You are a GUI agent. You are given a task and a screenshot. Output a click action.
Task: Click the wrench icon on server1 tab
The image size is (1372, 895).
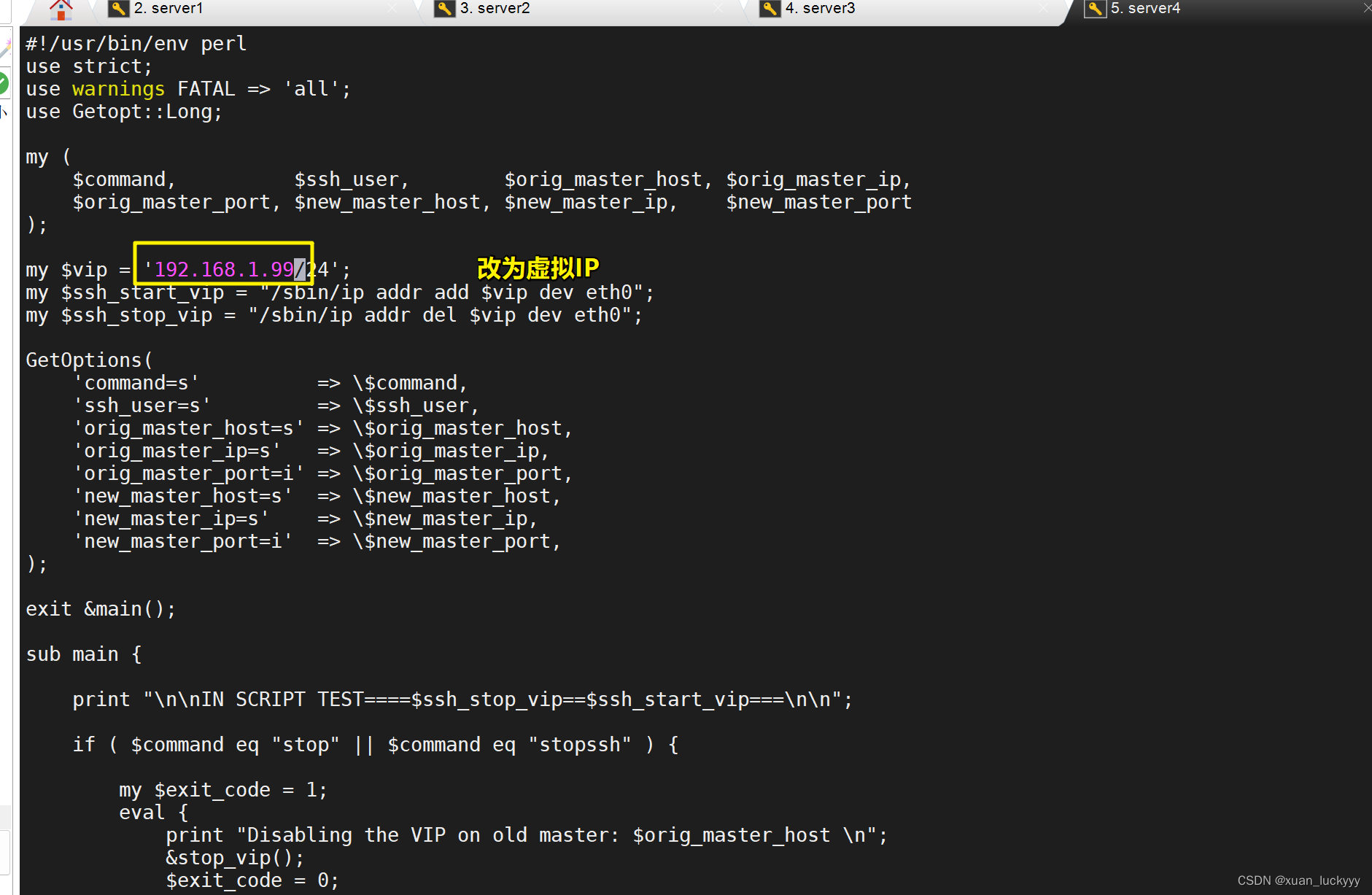click(x=118, y=9)
